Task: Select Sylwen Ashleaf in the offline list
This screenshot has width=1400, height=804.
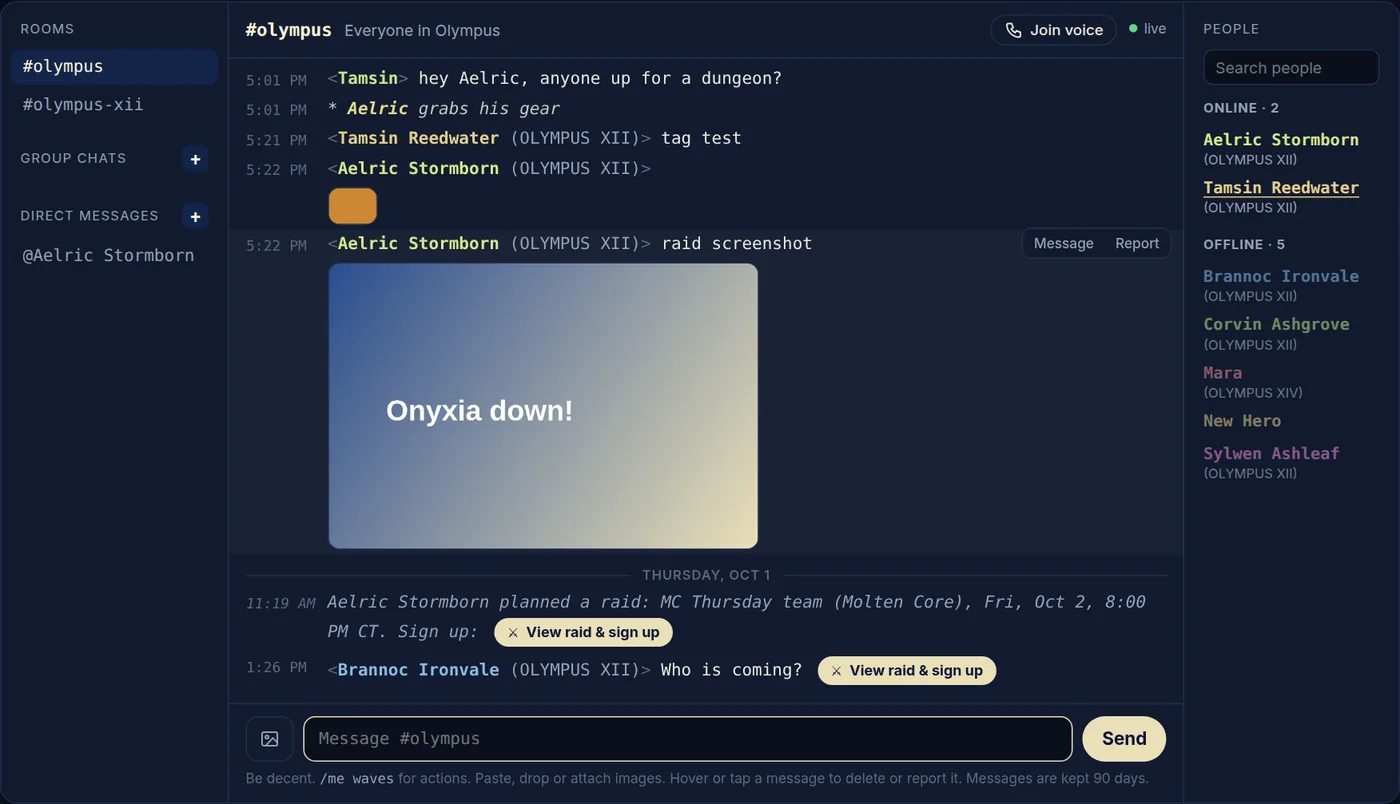Action: [1271, 453]
